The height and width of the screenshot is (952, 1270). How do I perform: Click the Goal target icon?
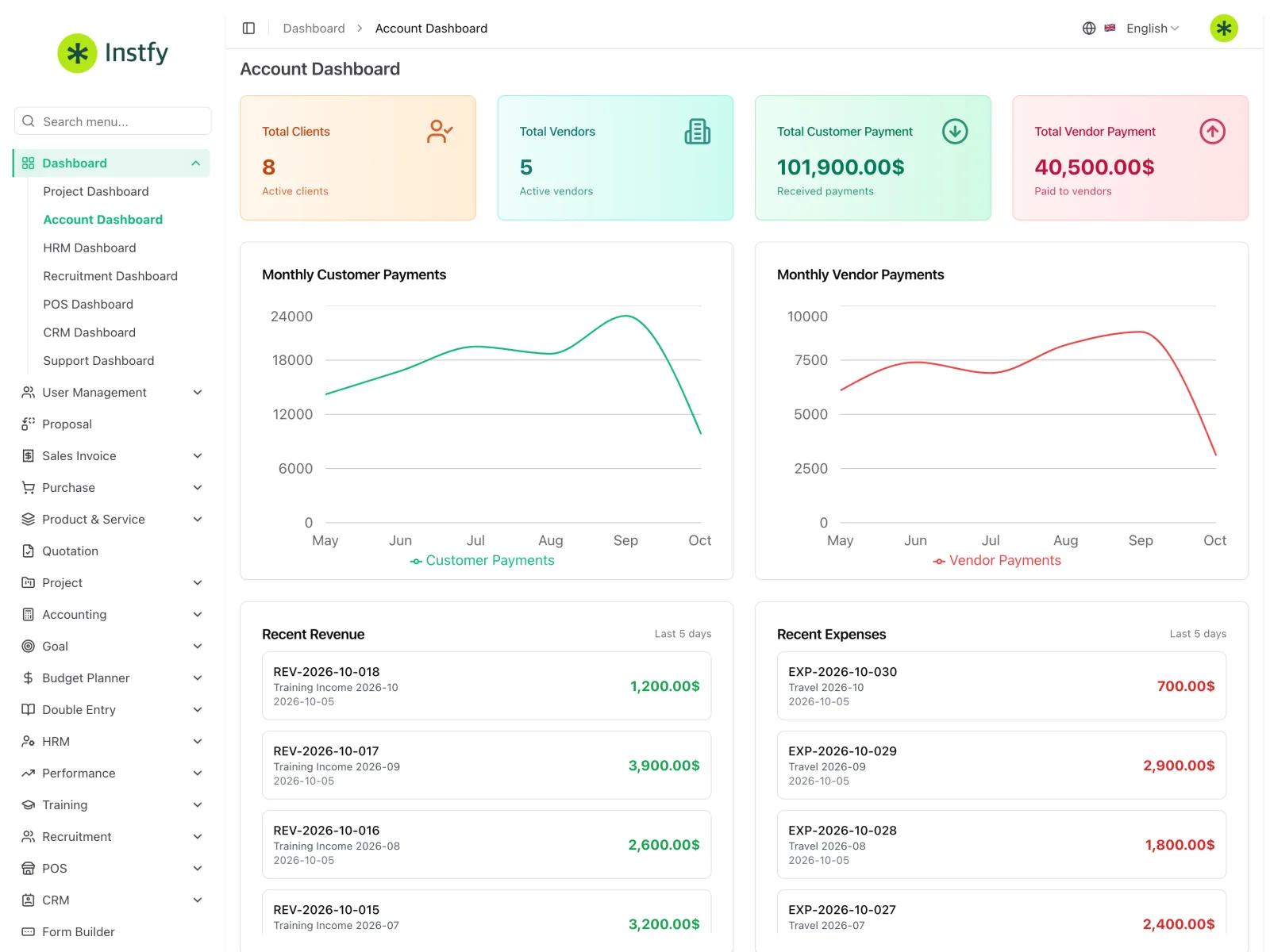(x=29, y=647)
